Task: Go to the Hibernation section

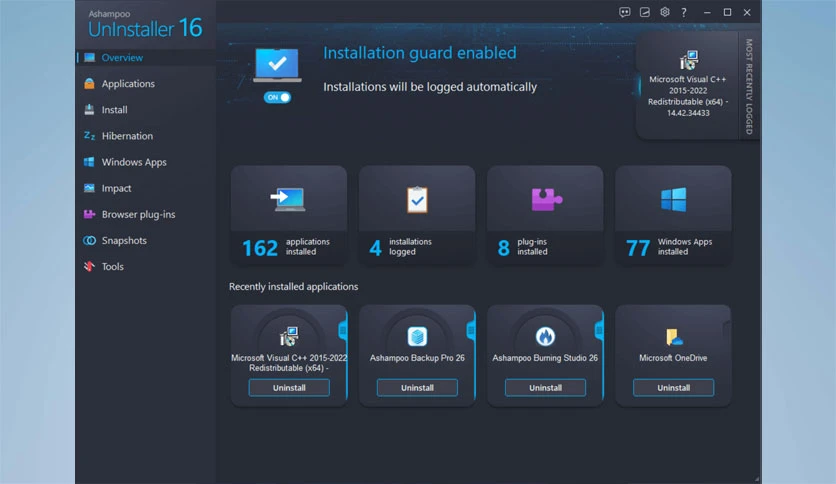Action: 146,136
